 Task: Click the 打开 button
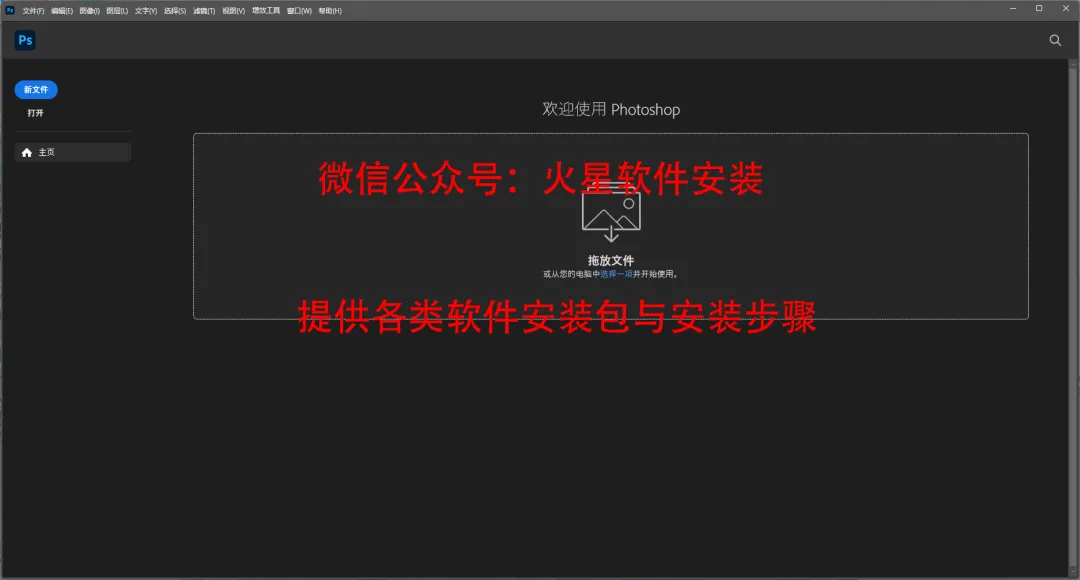tap(35, 113)
